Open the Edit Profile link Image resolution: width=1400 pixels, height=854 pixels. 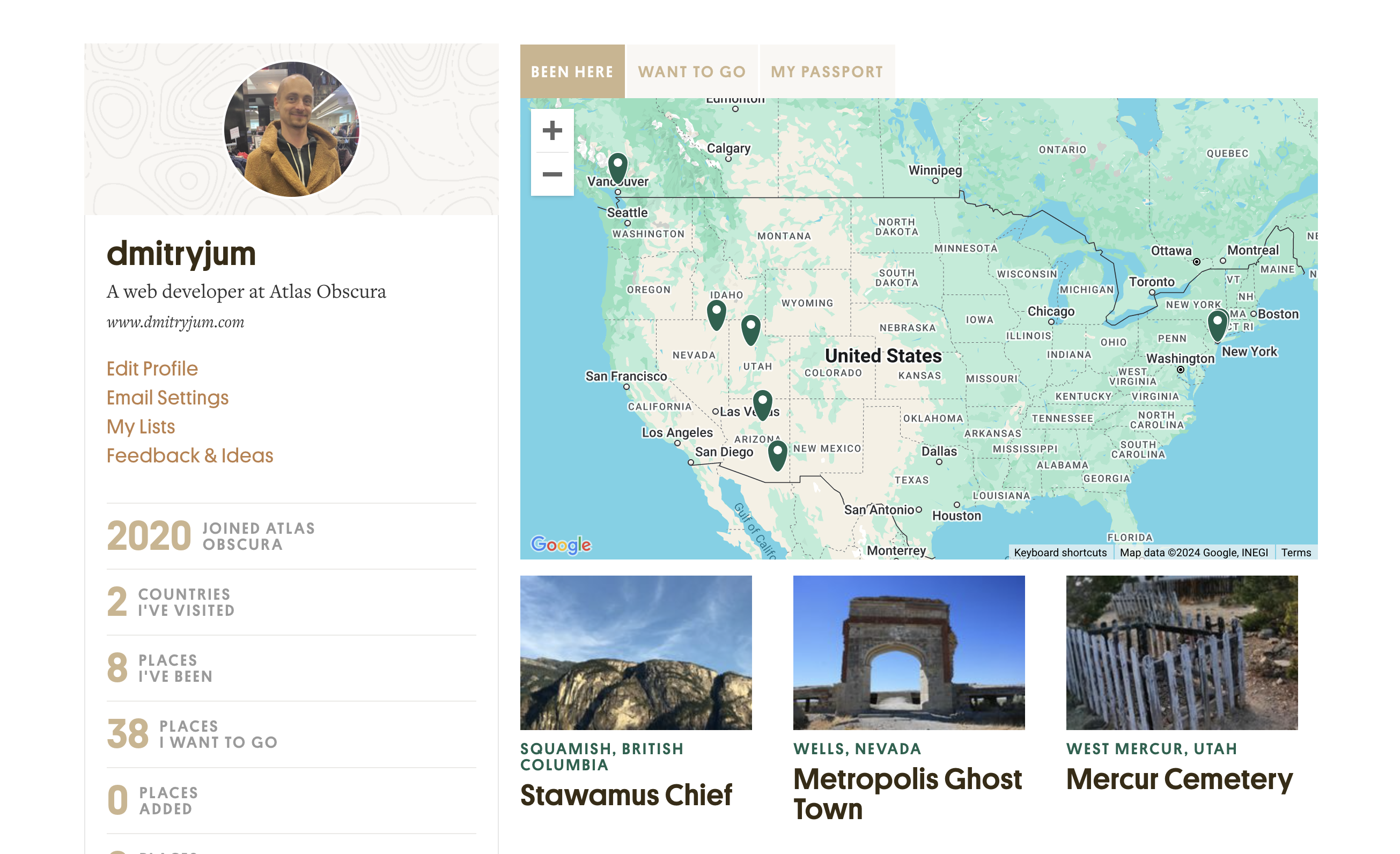point(152,368)
